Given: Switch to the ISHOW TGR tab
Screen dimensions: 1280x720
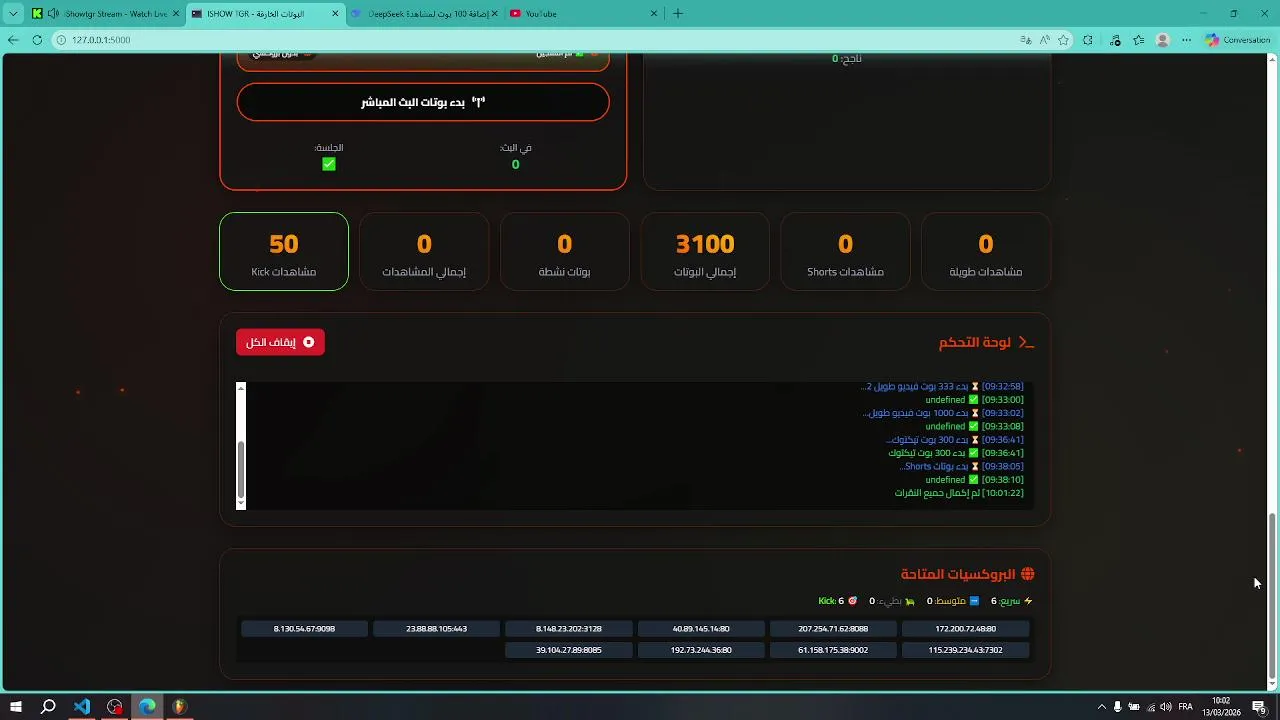Looking at the screenshot, I should pos(265,14).
